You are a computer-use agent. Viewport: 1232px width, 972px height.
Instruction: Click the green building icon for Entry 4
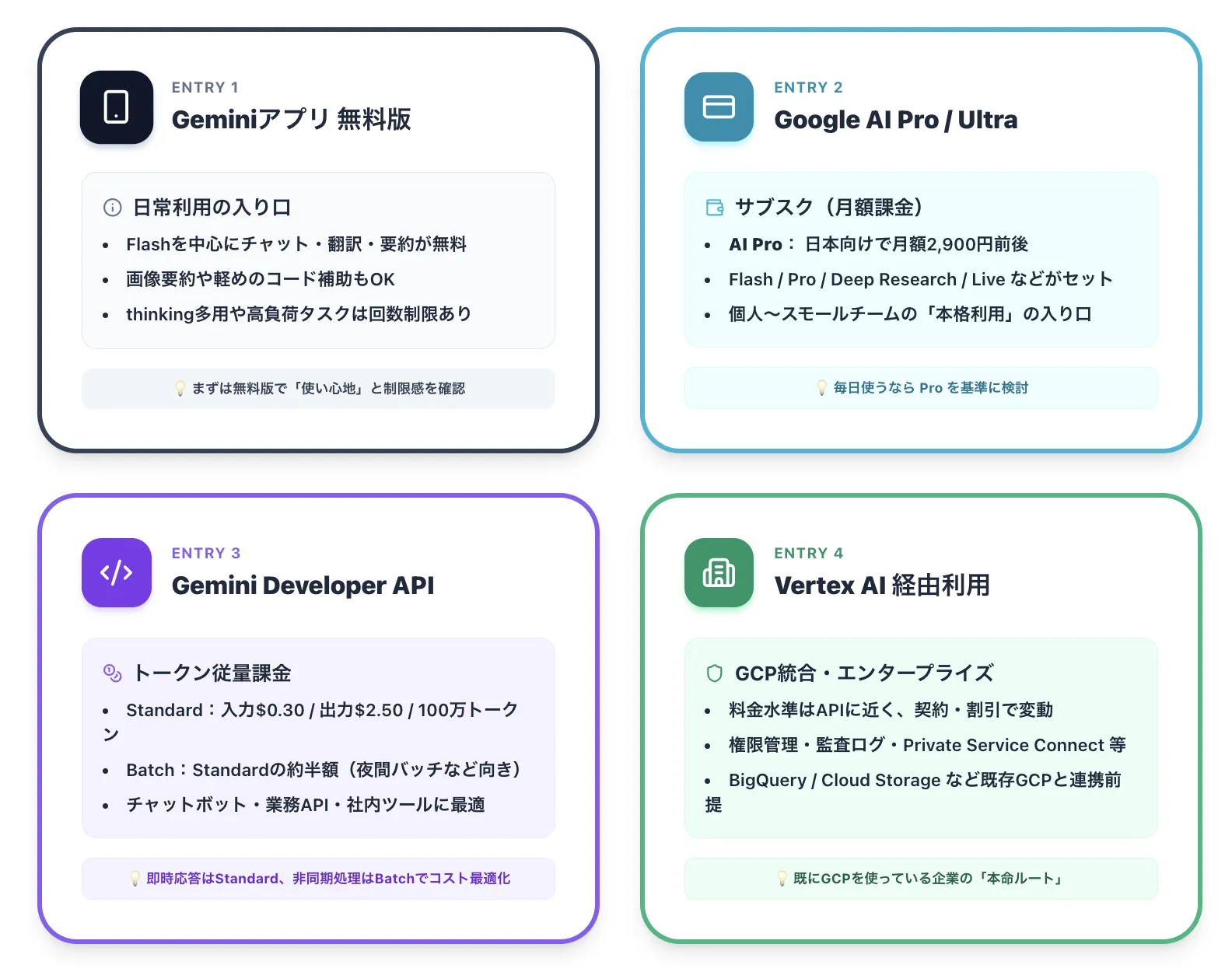click(x=719, y=572)
